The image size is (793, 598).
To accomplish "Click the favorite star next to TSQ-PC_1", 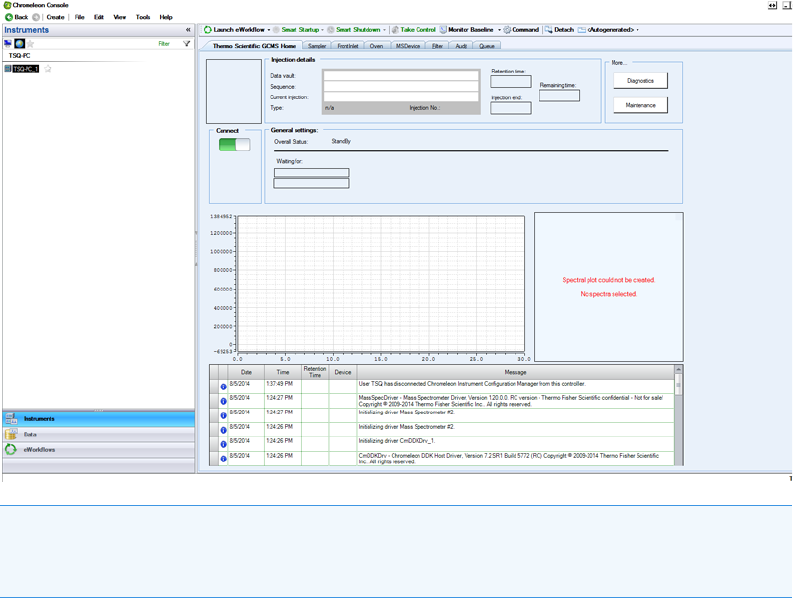I will point(47,69).
